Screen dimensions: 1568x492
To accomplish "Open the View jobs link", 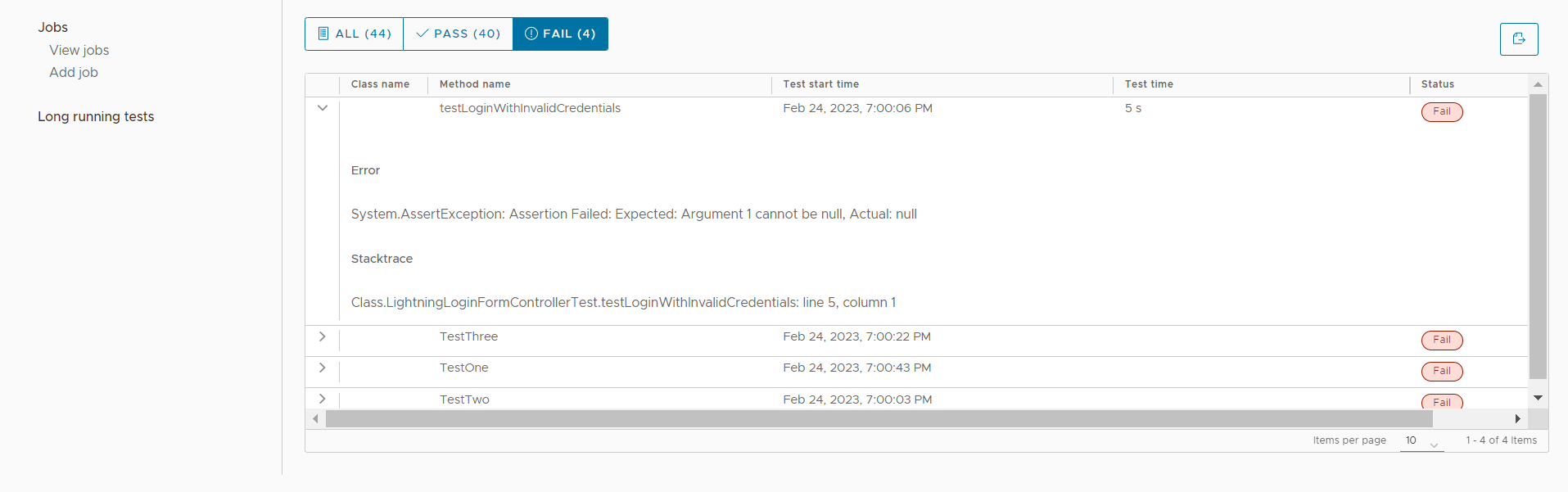I will click(x=79, y=50).
